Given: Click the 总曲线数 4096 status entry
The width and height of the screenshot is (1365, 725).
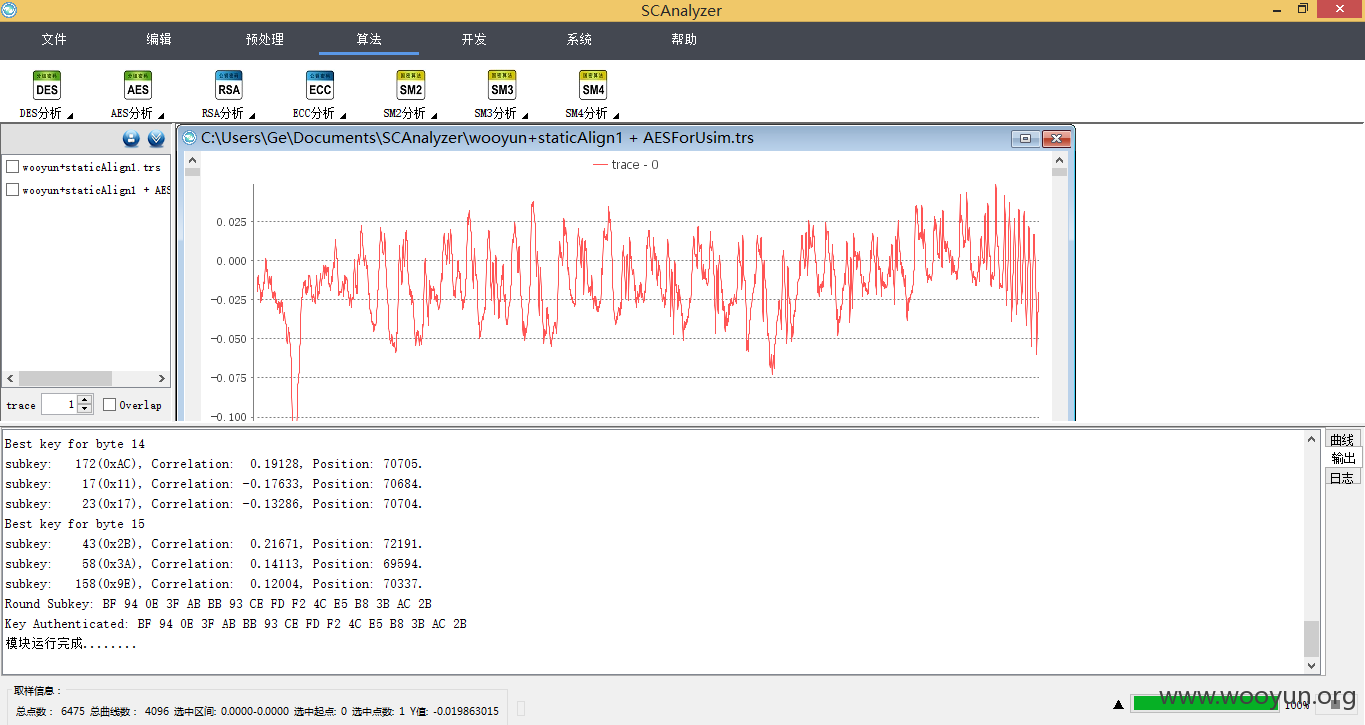Looking at the screenshot, I should coord(129,711).
